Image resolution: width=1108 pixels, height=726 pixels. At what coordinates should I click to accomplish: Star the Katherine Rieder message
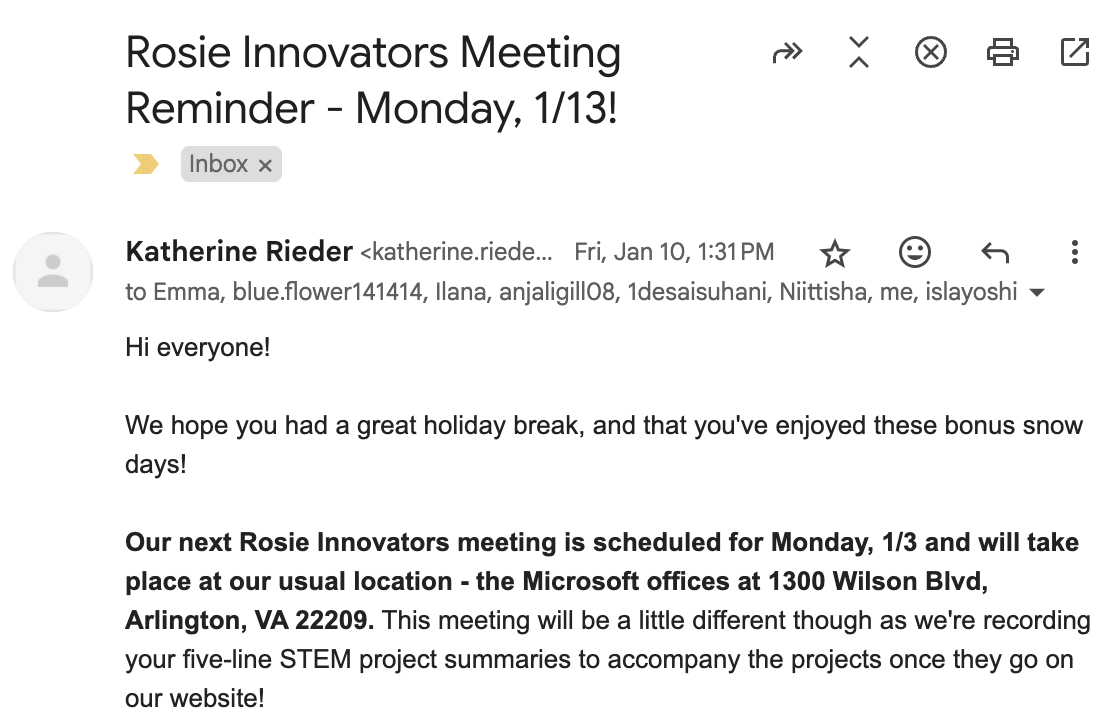834,254
